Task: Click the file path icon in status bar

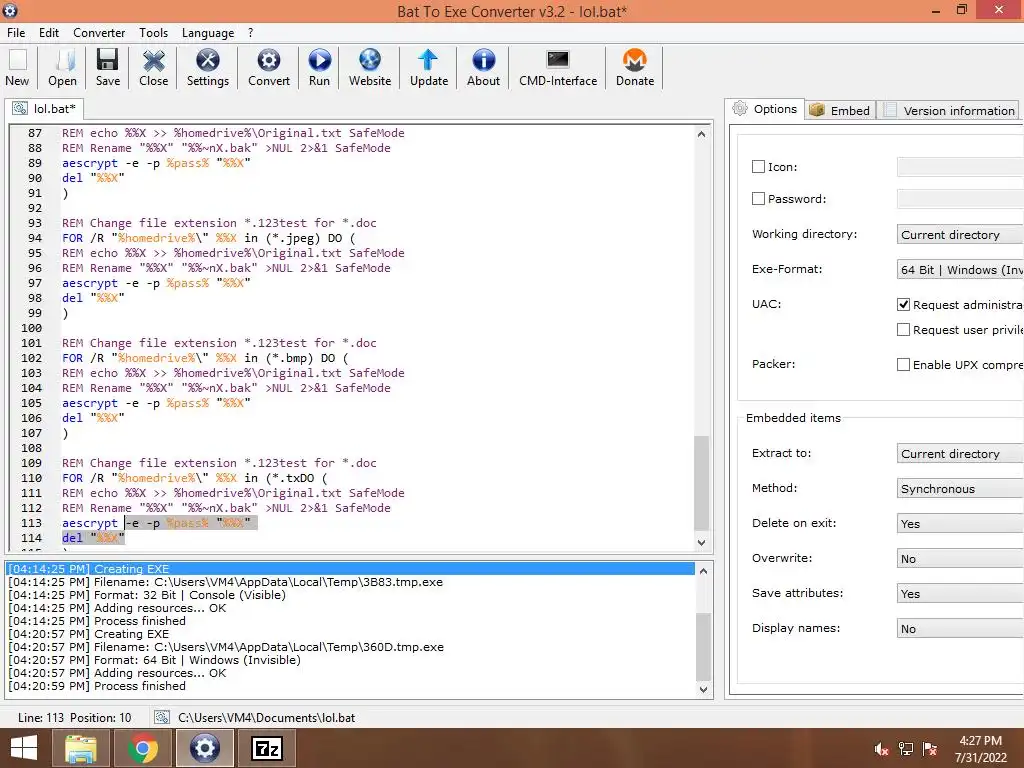Action: click(162, 718)
